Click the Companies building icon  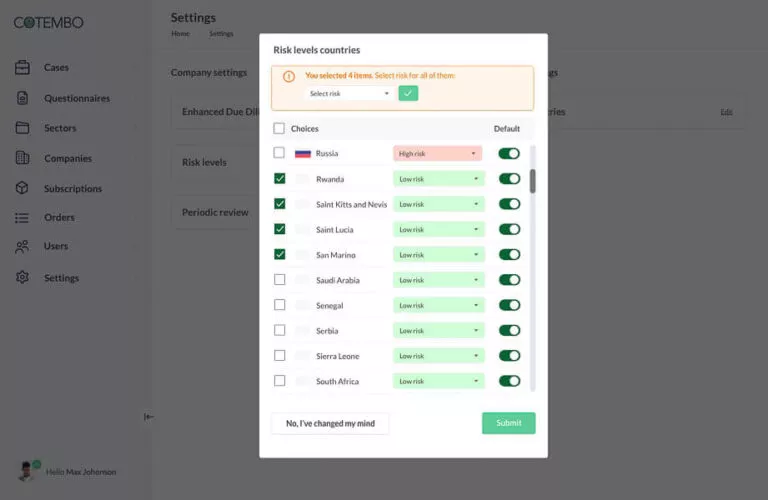pyautogui.click(x=22, y=158)
